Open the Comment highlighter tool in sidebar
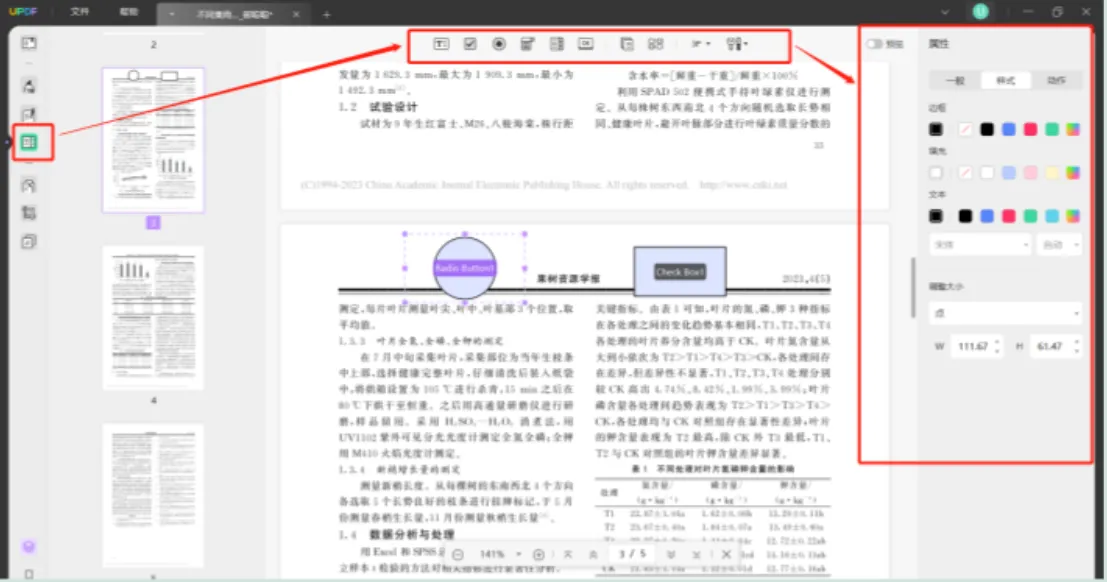 coord(29,86)
